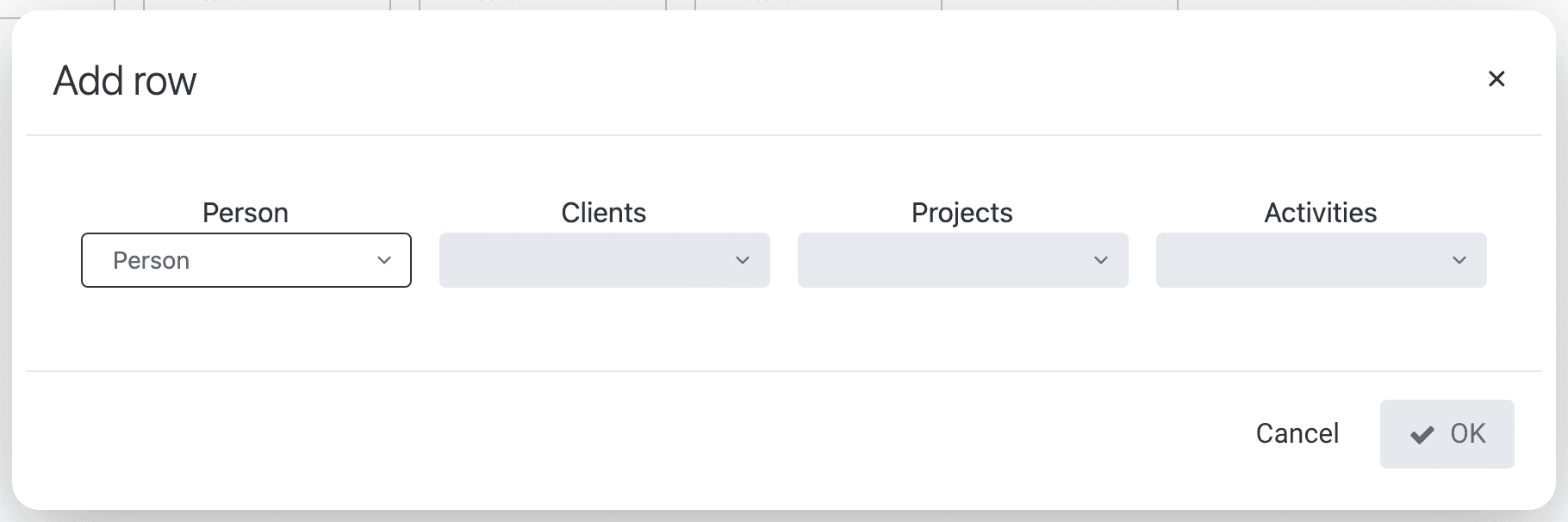This screenshot has width=1568, height=522.
Task: Click the Projects column label
Action: (x=961, y=213)
